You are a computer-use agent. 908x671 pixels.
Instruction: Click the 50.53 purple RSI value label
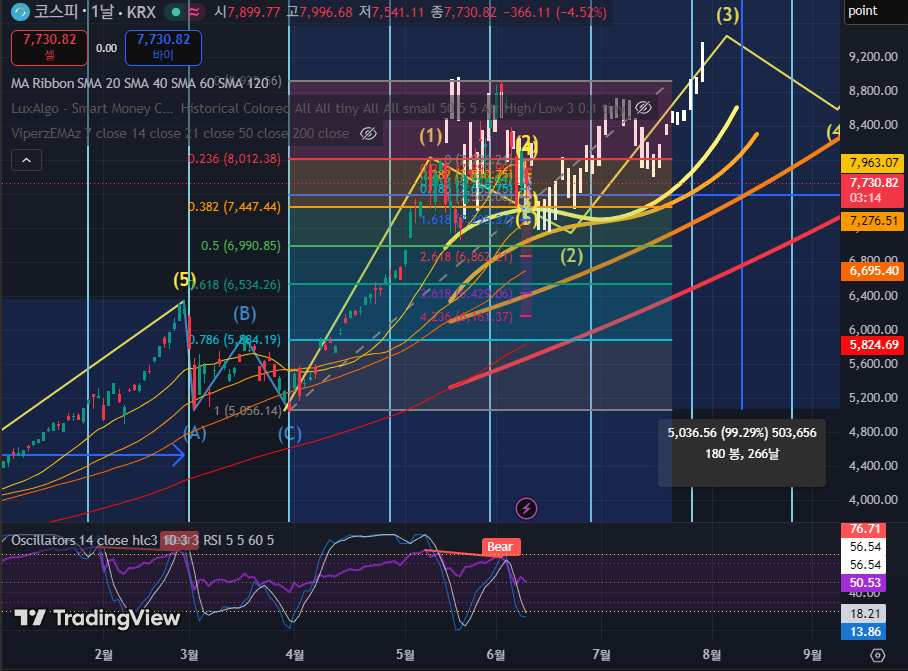[865, 582]
